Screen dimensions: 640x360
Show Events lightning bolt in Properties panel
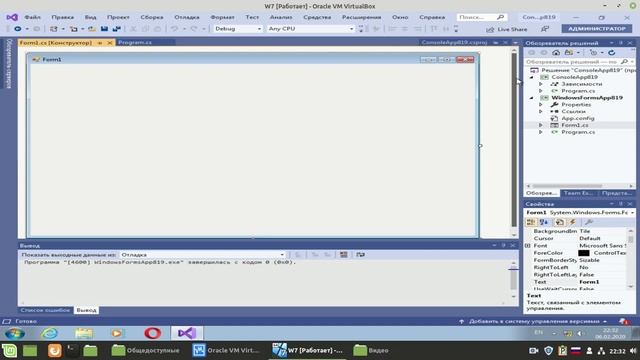point(573,222)
